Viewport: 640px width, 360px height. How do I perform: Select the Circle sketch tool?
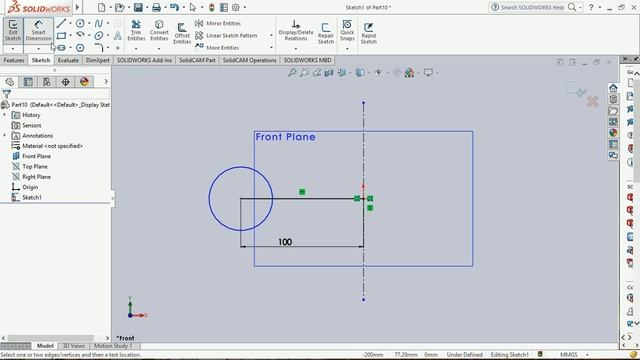coord(80,23)
